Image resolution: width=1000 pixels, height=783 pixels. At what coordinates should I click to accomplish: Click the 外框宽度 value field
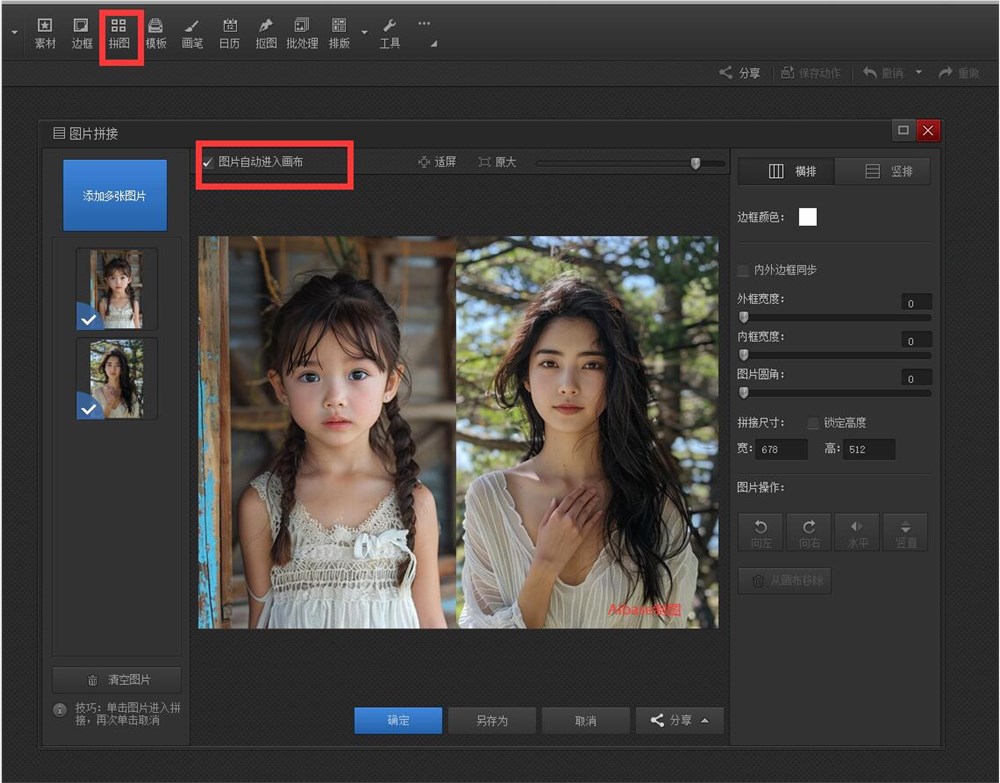coord(916,302)
